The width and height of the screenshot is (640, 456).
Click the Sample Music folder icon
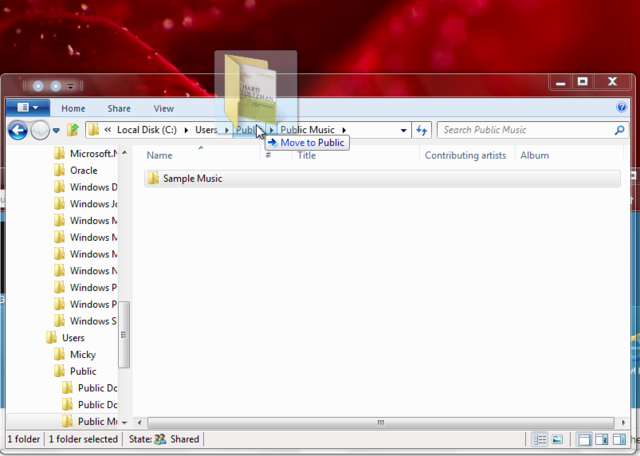click(x=153, y=179)
